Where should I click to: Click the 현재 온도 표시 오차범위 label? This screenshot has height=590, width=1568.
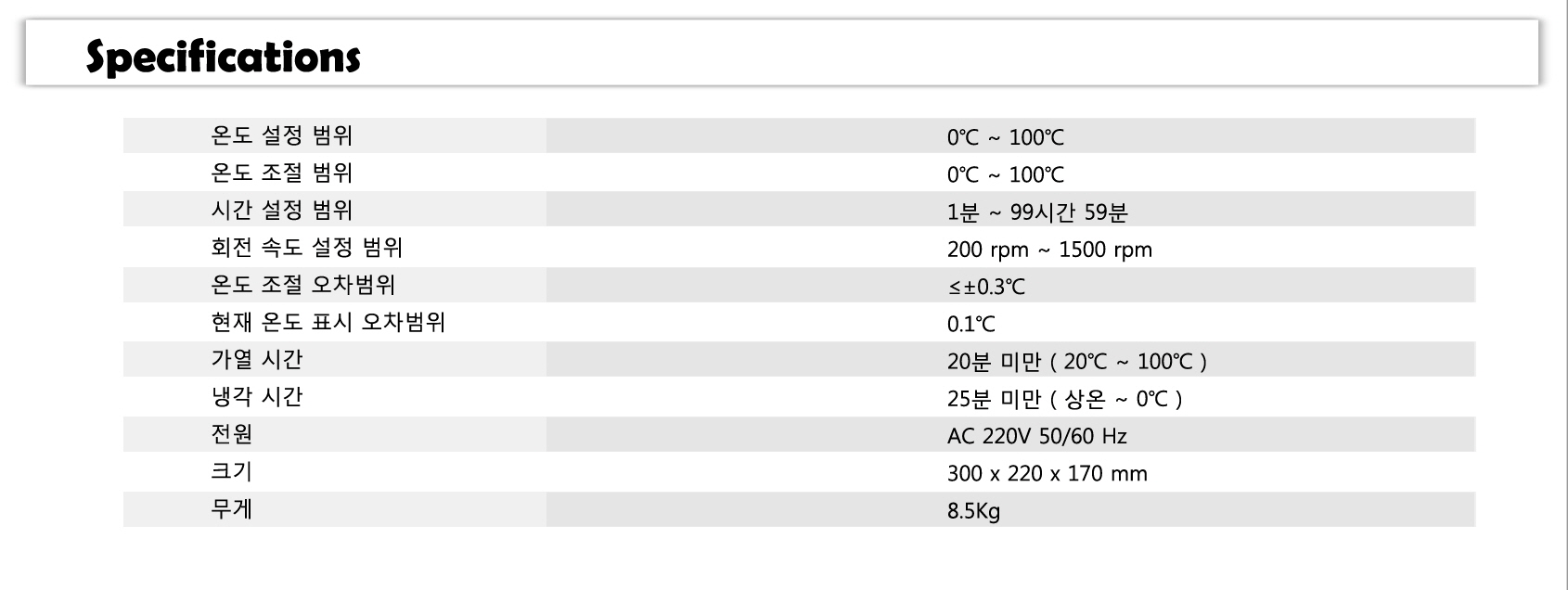pos(328,322)
